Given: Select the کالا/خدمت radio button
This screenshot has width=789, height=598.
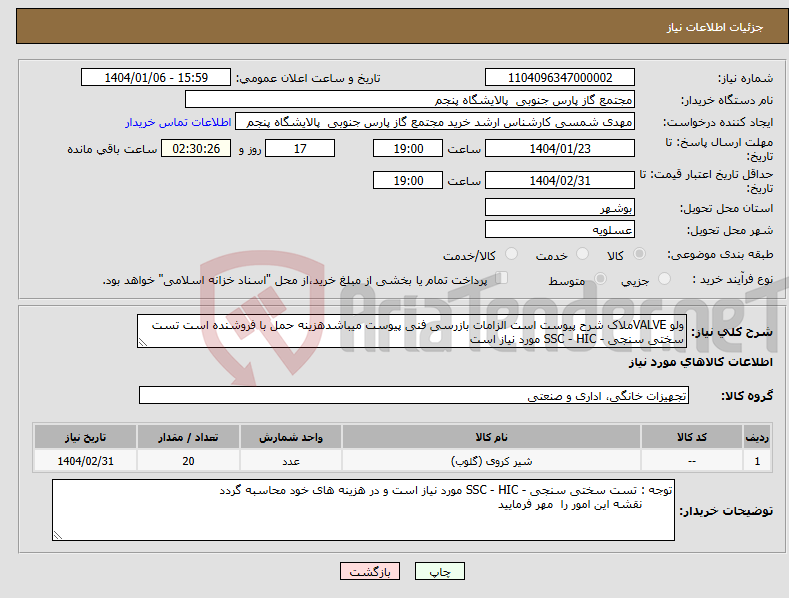Looking at the screenshot, I should coord(511,254).
